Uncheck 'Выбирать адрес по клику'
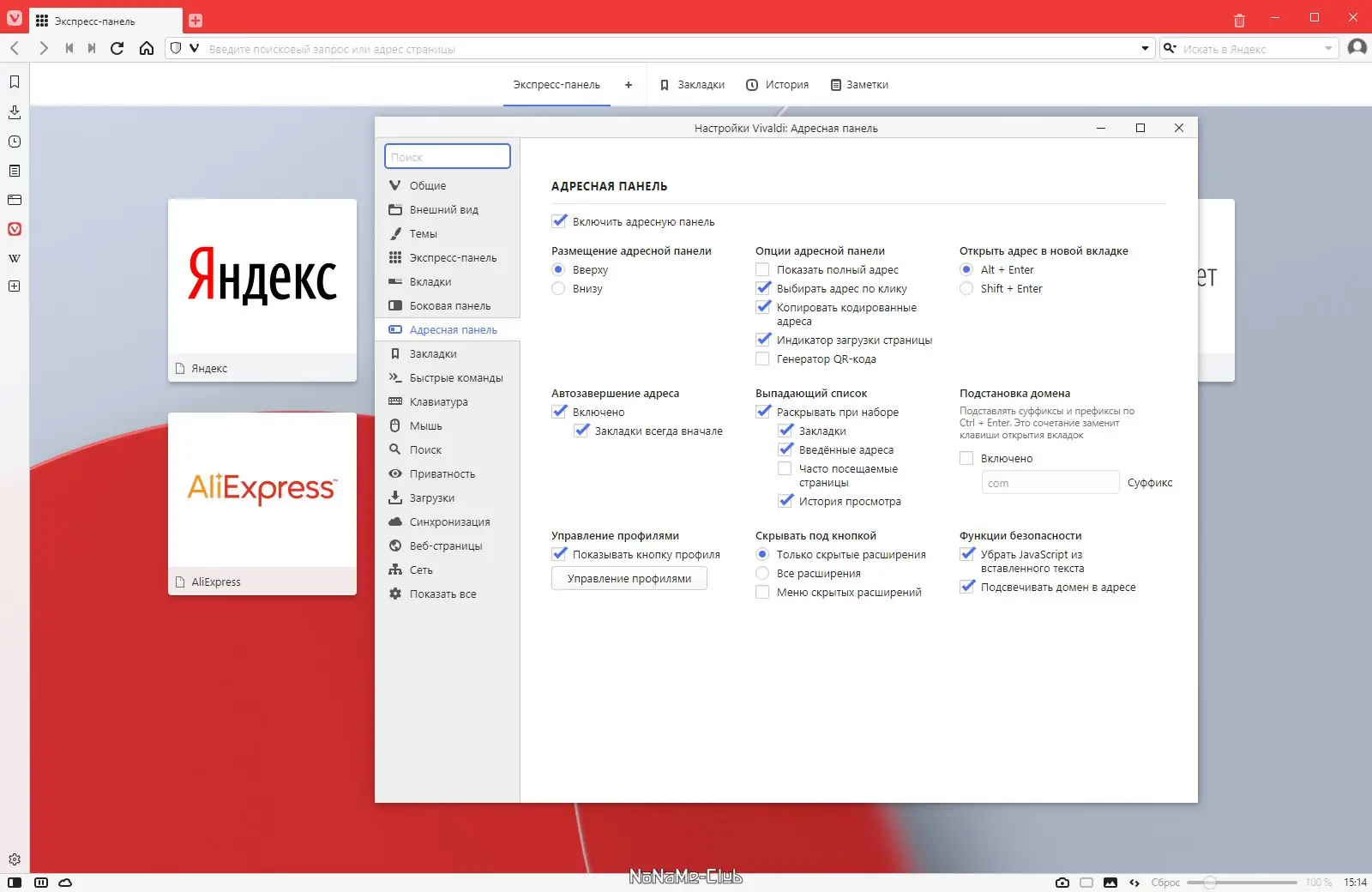This screenshot has width=1372, height=892. 763,288
